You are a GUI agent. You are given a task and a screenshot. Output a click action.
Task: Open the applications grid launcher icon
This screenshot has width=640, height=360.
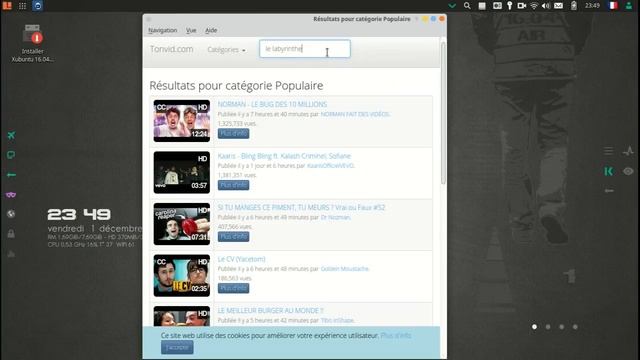coord(22,6)
